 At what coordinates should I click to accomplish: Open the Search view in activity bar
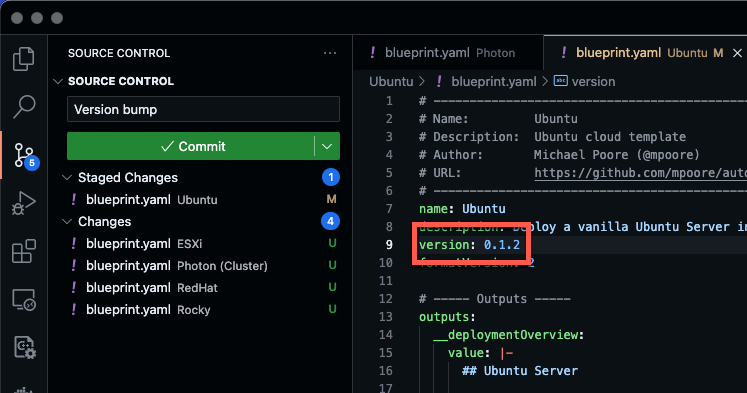coord(23,107)
